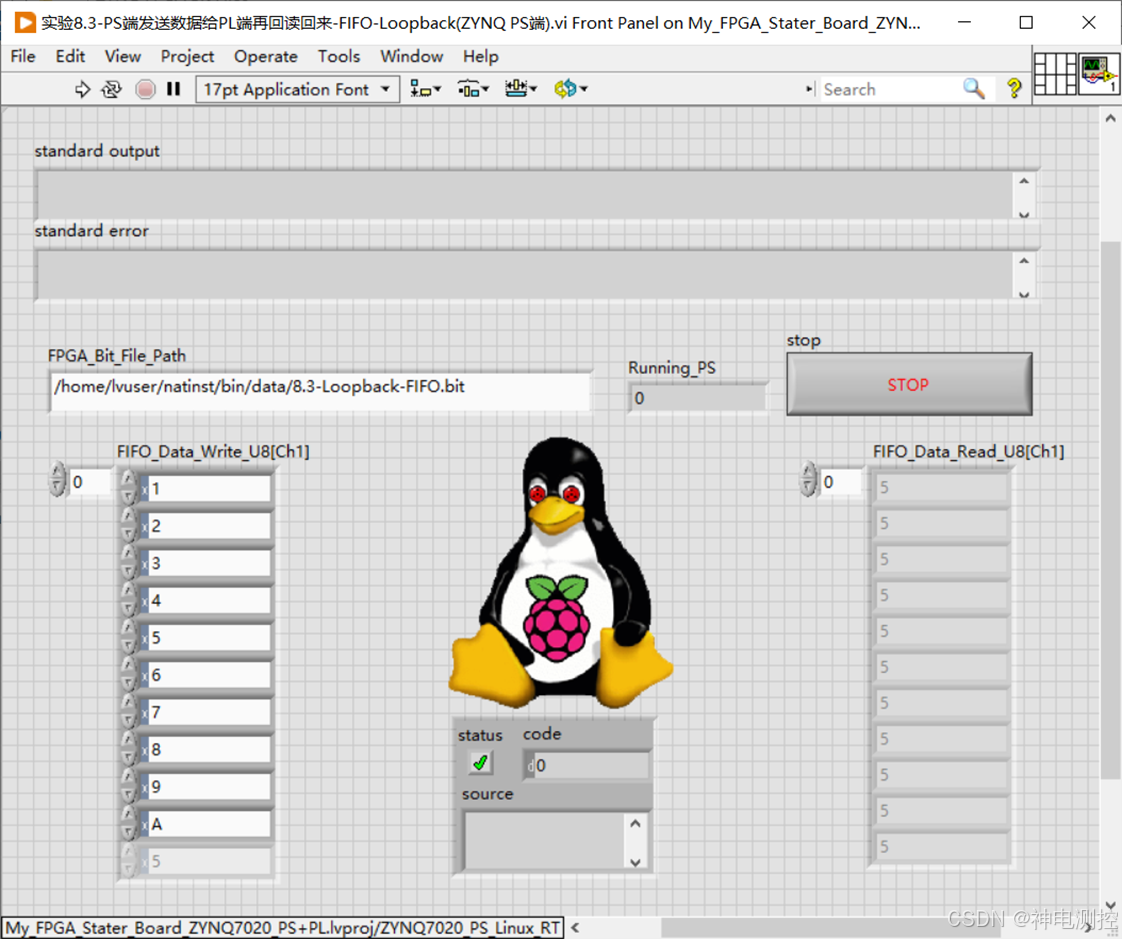Click the penguin Raspberry Pi image
This screenshot has height=939, width=1122.
click(x=560, y=573)
